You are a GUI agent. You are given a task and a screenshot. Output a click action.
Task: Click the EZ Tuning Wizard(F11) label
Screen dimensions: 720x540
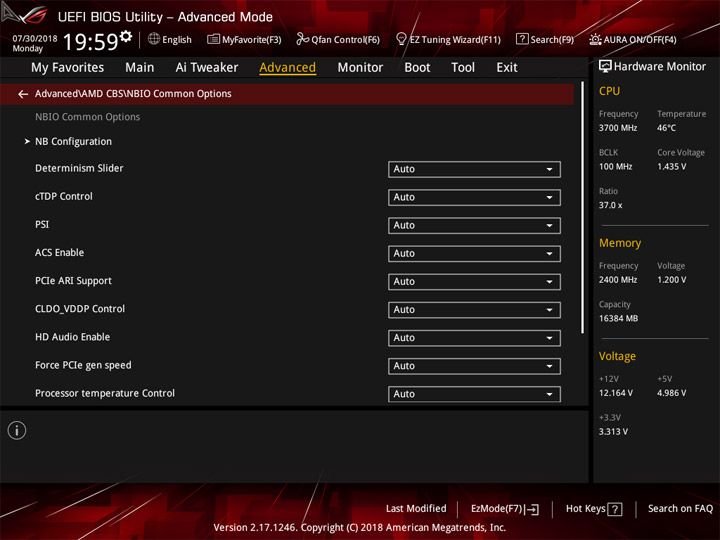455,39
